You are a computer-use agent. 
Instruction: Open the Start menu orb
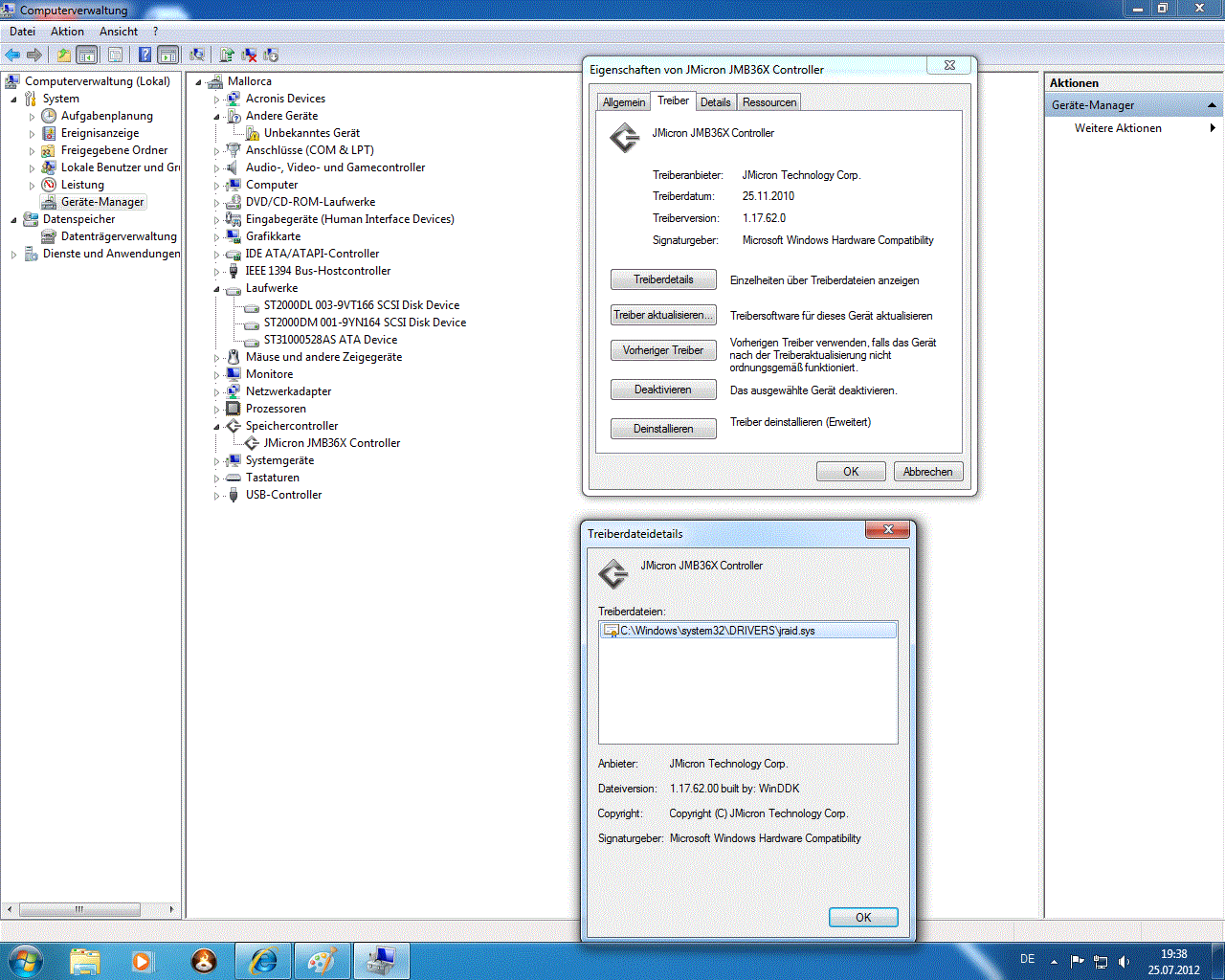[x=24, y=961]
